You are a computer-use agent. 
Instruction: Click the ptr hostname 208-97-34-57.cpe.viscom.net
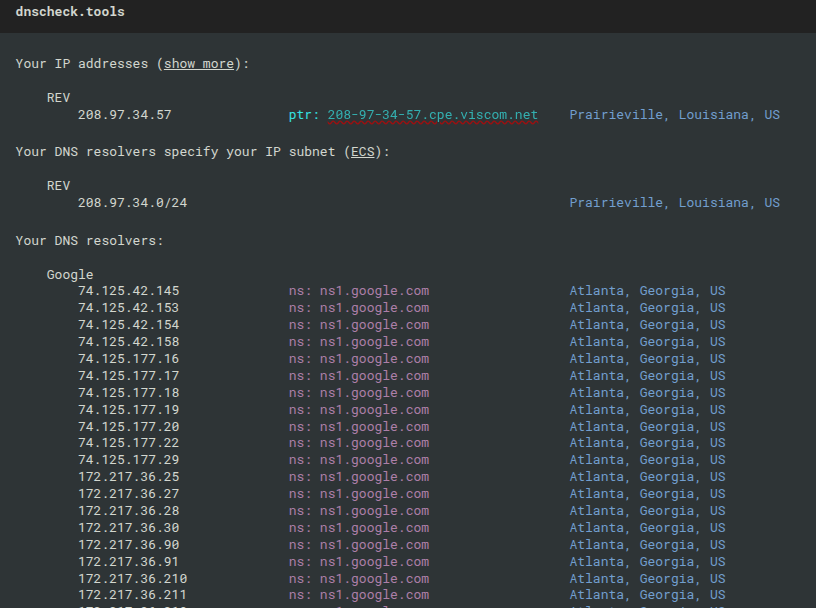(x=432, y=115)
